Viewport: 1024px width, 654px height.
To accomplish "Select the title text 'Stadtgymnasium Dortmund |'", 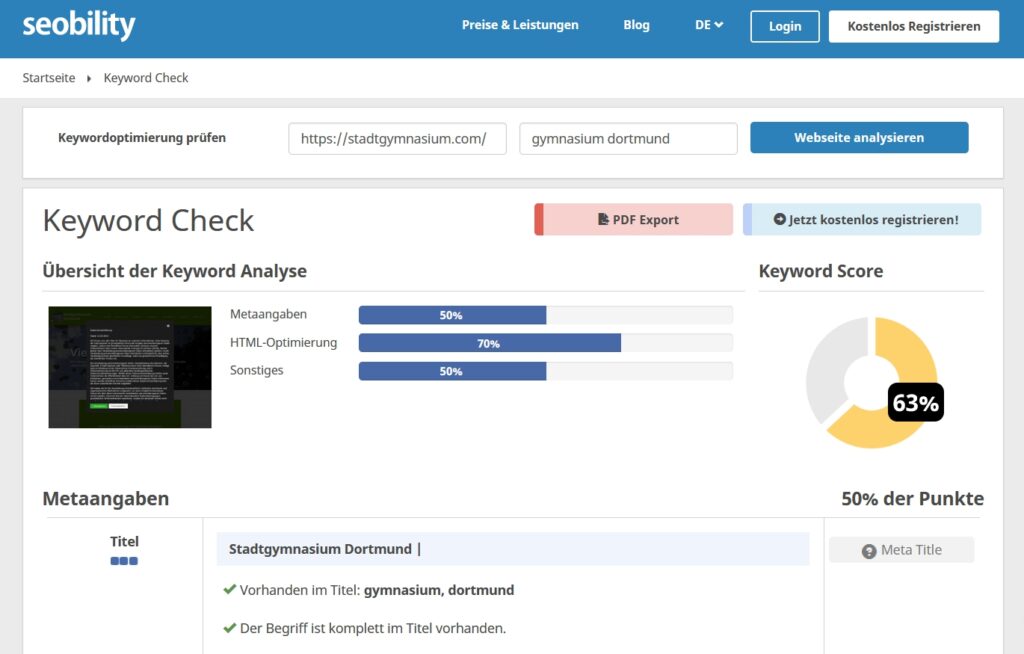I will (325, 549).
